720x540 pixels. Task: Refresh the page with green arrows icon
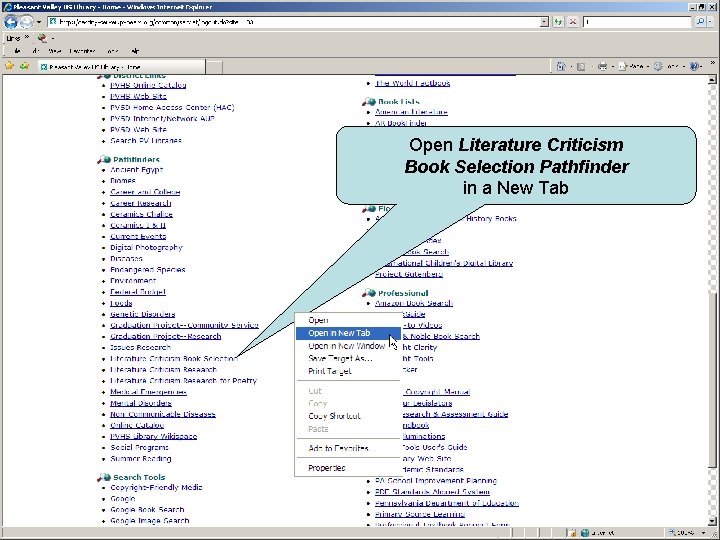pyautogui.click(x=558, y=22)
